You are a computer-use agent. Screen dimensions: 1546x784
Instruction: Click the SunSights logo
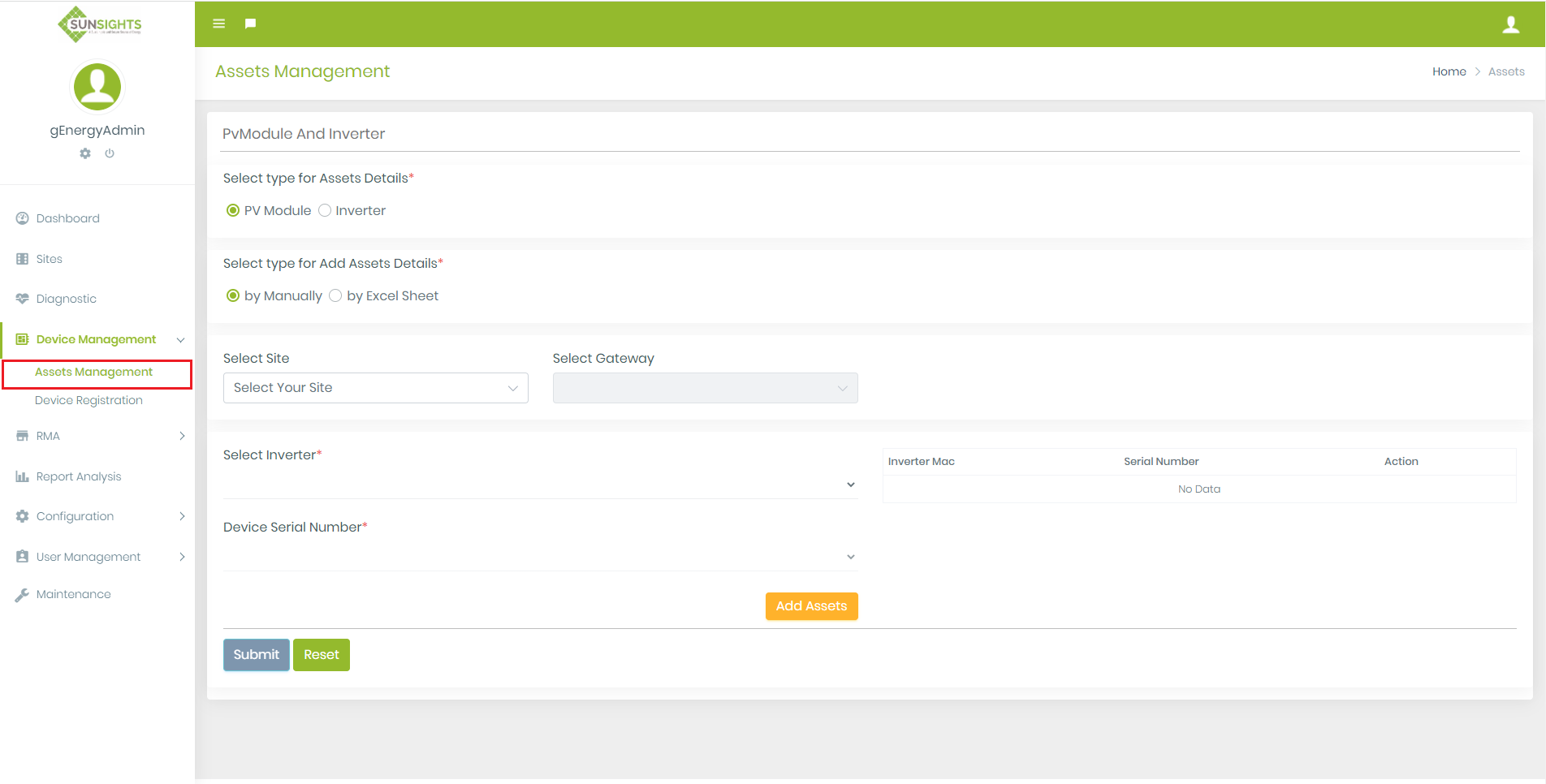point(97,24)
